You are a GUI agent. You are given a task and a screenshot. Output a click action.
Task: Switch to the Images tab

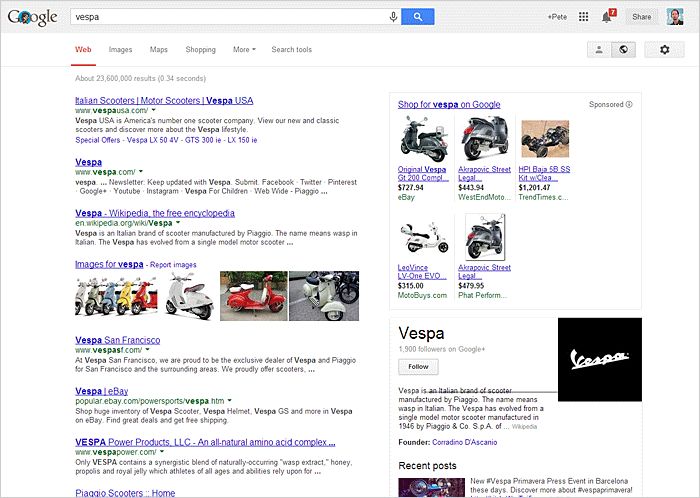pyautogui.click(x=120, y=49)
